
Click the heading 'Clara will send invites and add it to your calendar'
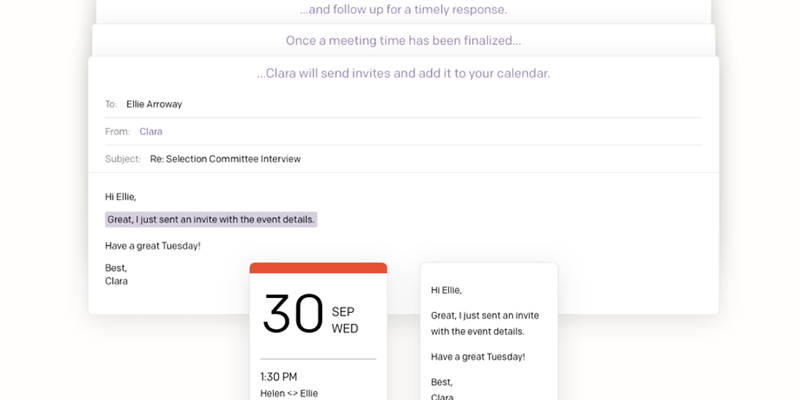tap(403, 73)
